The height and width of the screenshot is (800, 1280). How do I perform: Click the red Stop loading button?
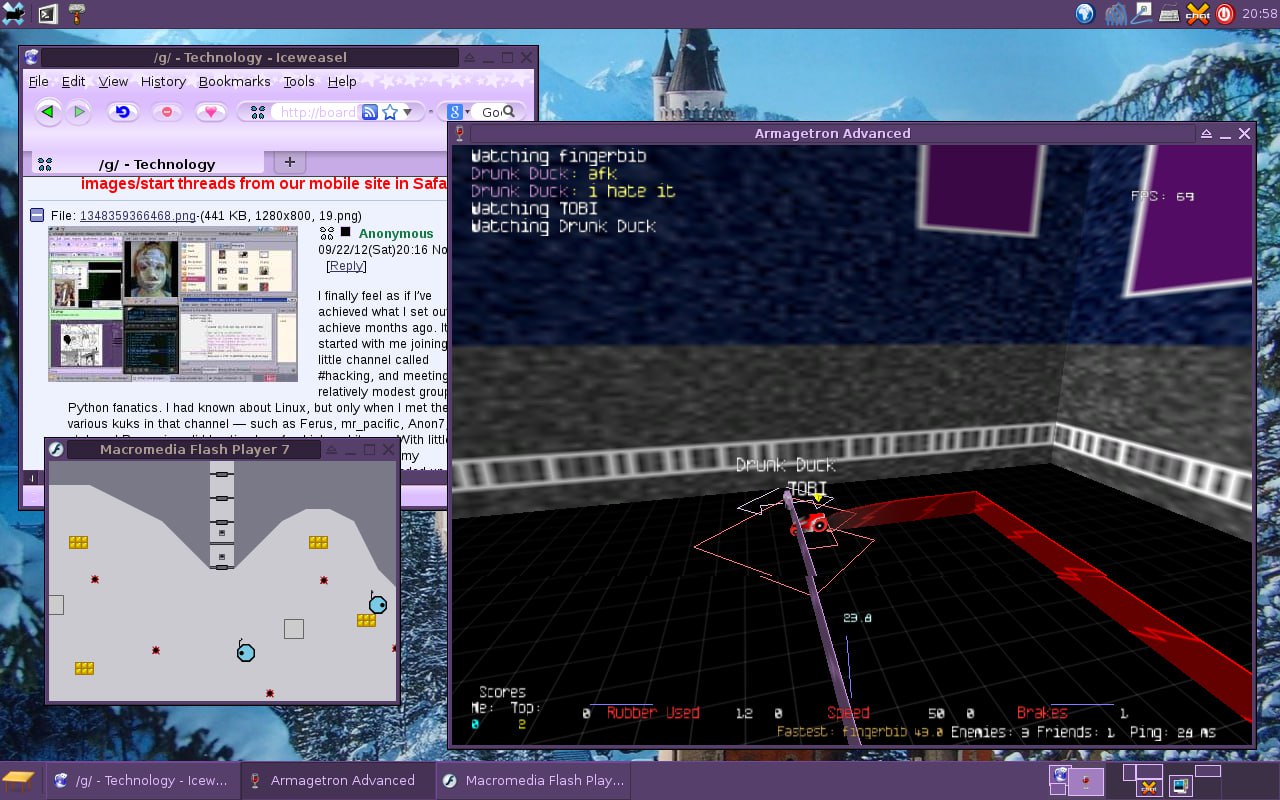tap(166, 112)
